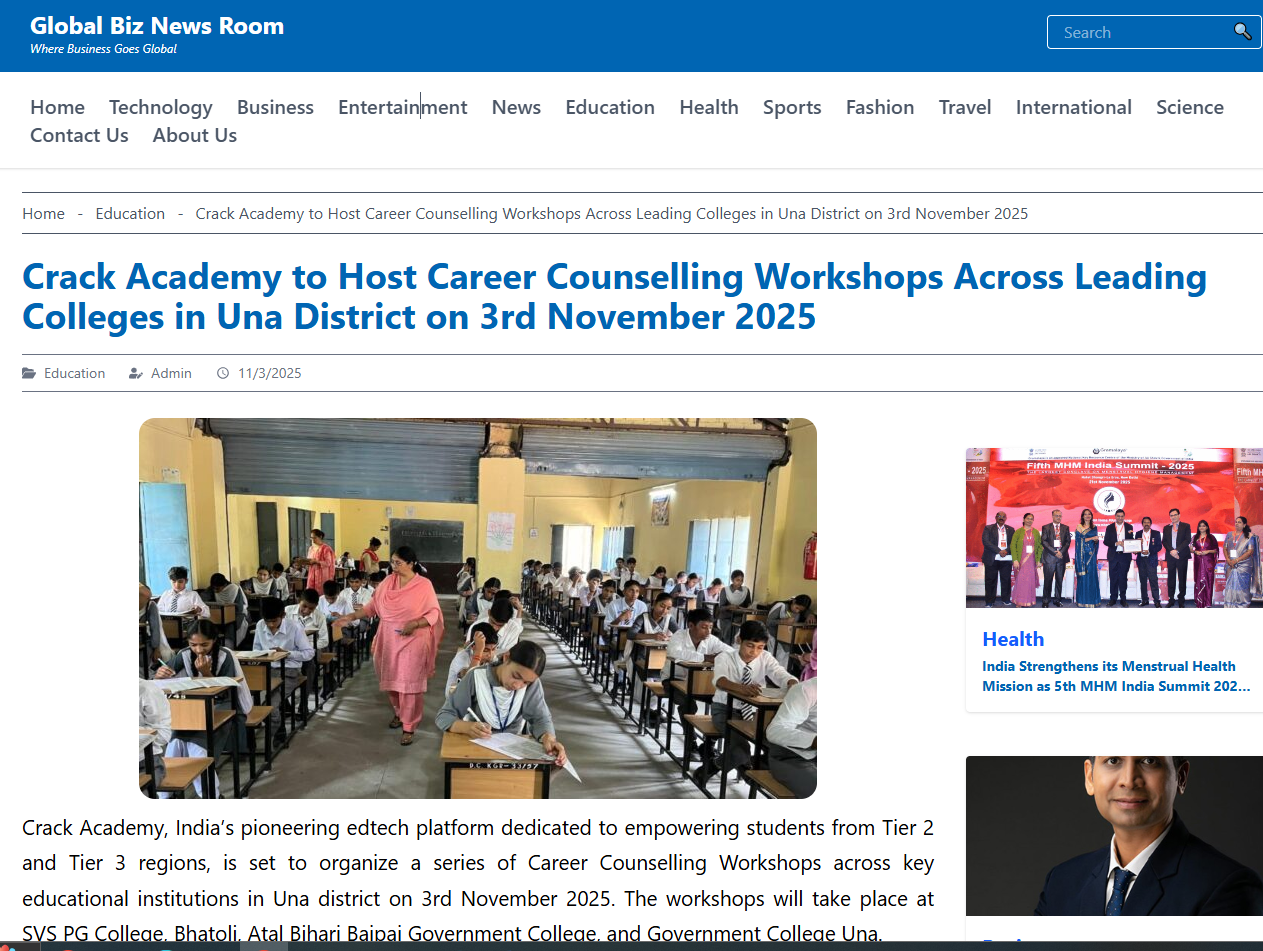The height and width of the screenshot is (951, 1263).
Task: Navigate to the Sports section
Action: (791, 107)
